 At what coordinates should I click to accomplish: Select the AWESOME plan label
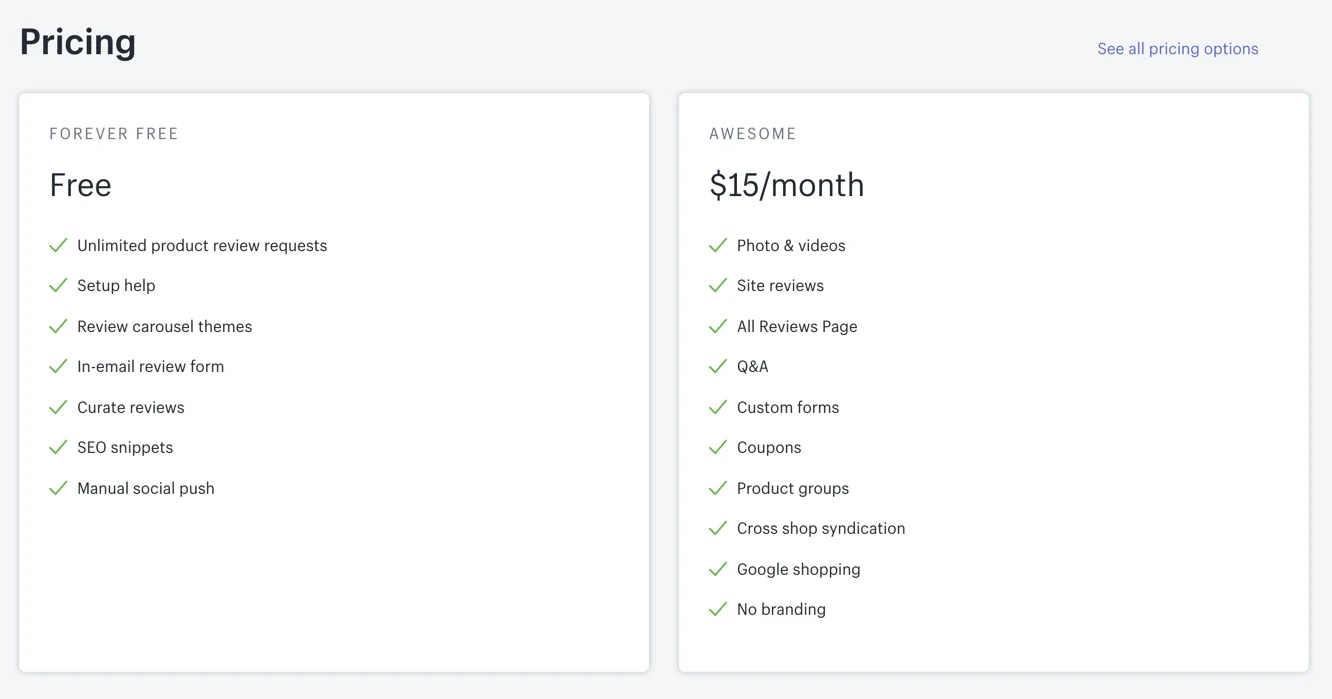pyautogui.click(x=753, y=134)
